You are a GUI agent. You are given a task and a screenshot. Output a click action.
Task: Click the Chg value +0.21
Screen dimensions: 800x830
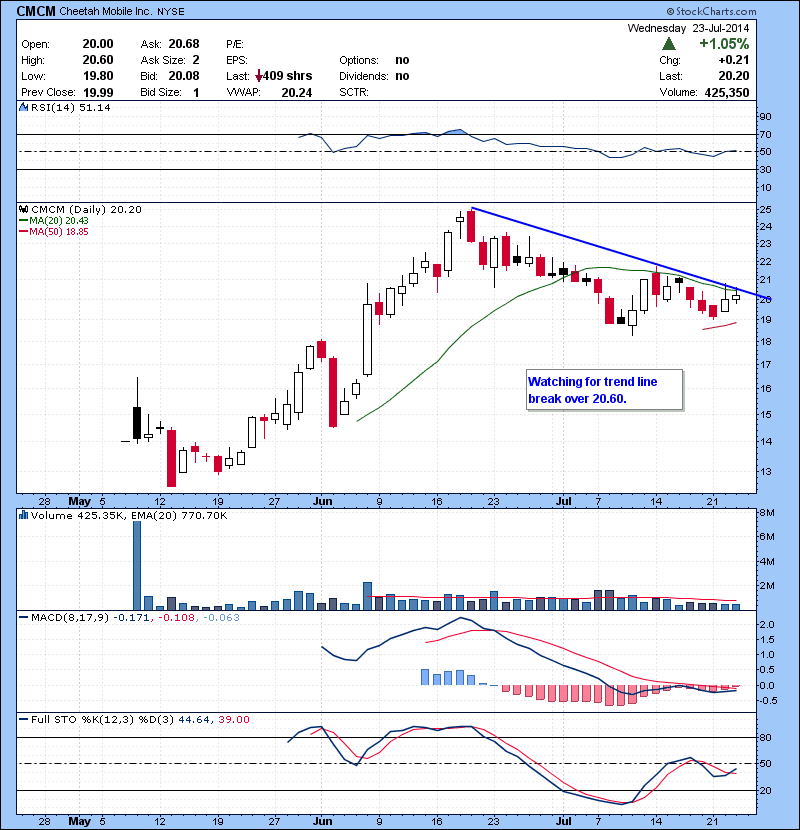734,60
